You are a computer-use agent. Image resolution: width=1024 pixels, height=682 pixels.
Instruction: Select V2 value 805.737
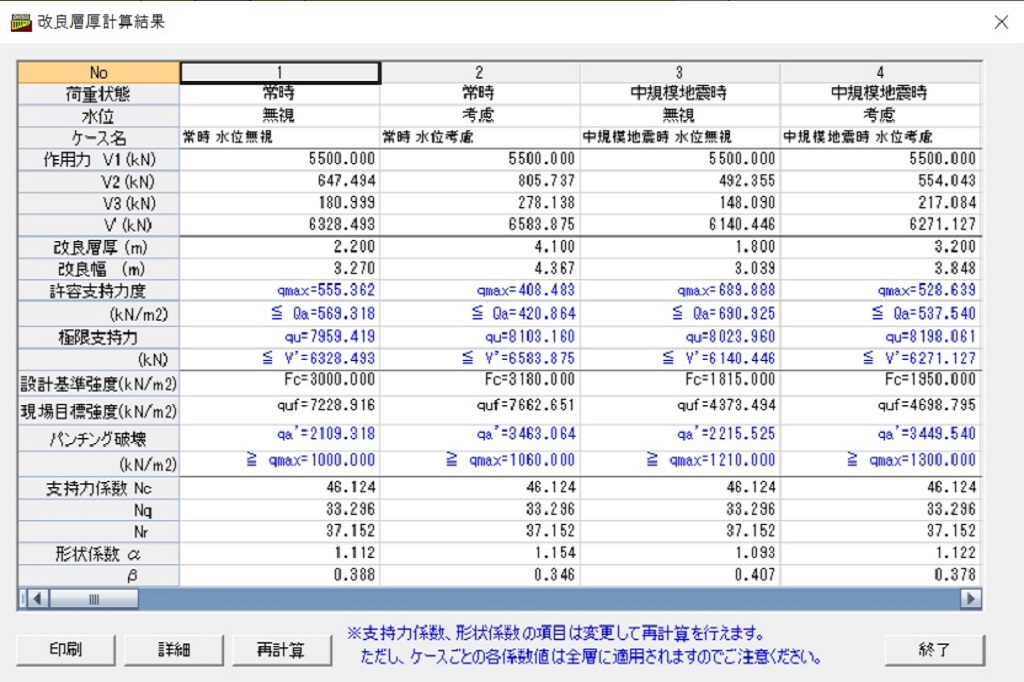tap(479, 181)
